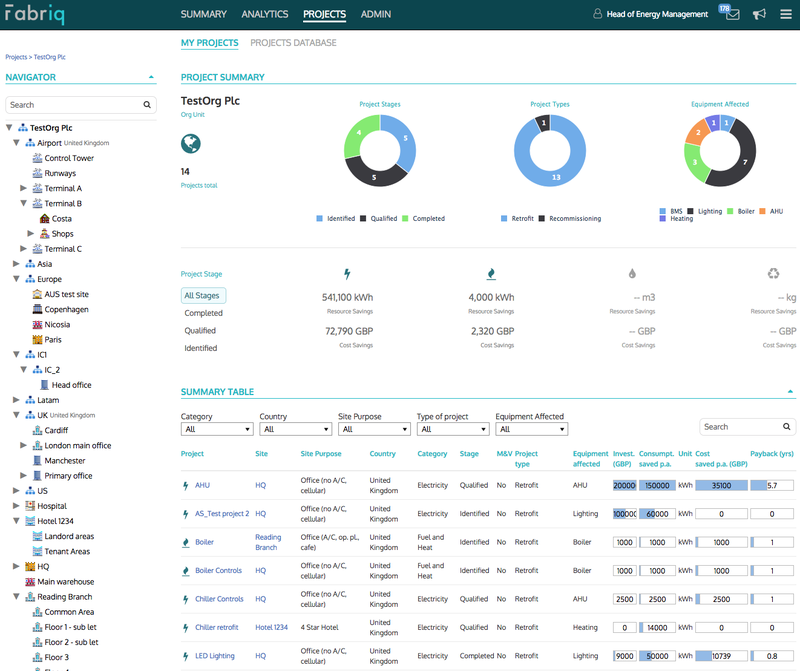
Task: Open the messages inbox envelope icon
Action: (733, 14)
